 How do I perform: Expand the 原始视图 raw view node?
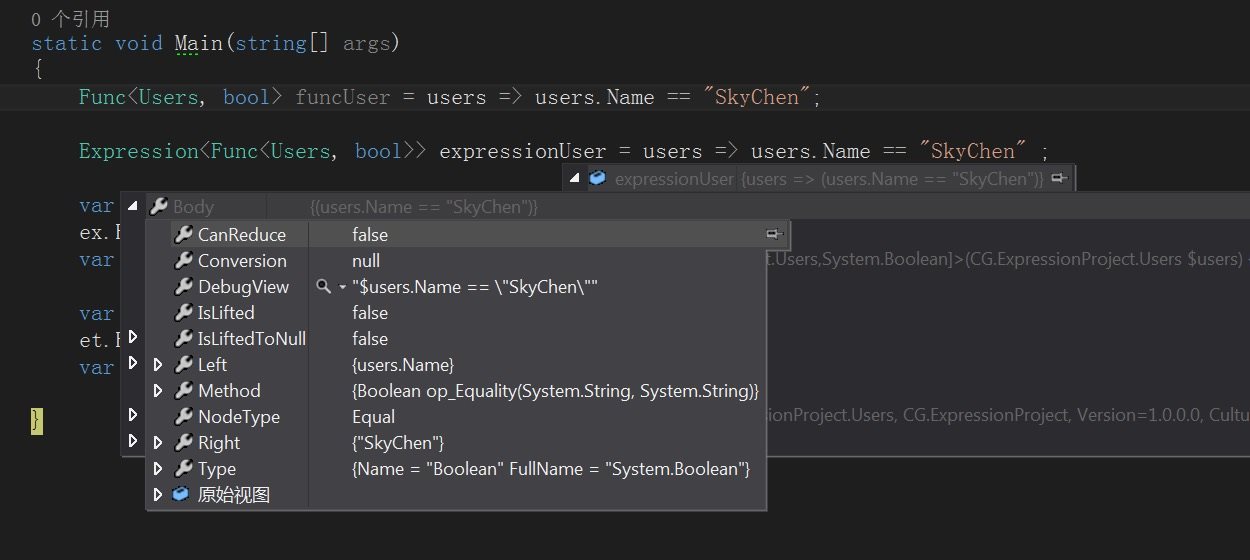point(157,495)
